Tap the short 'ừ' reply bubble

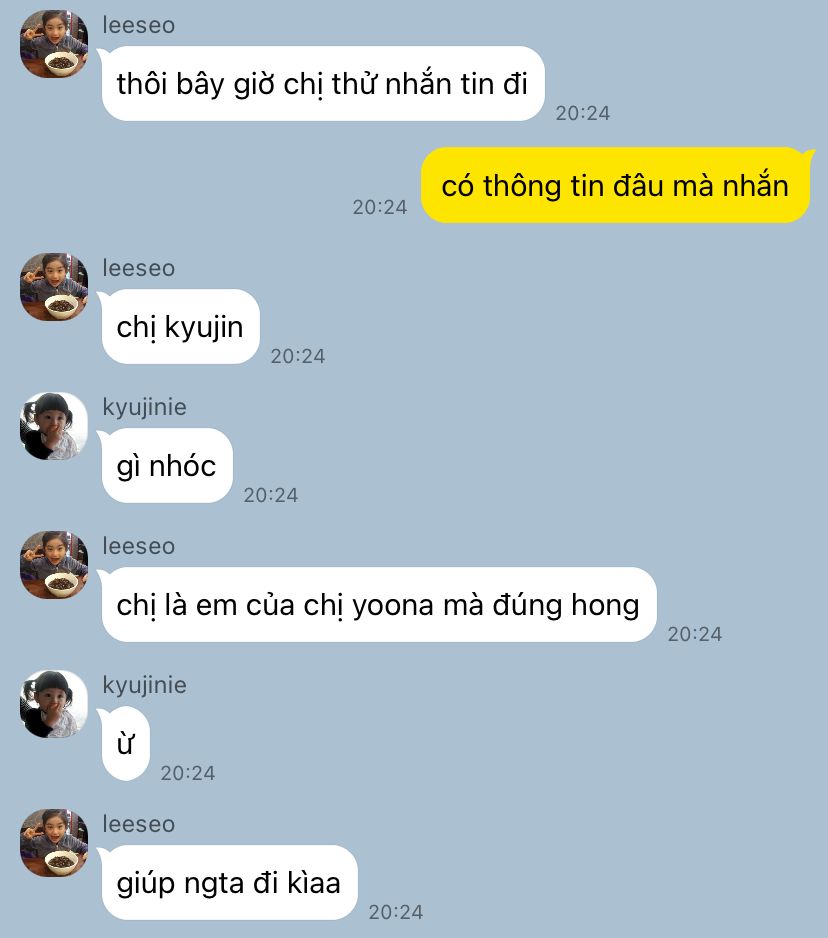(x=124, y=744)
